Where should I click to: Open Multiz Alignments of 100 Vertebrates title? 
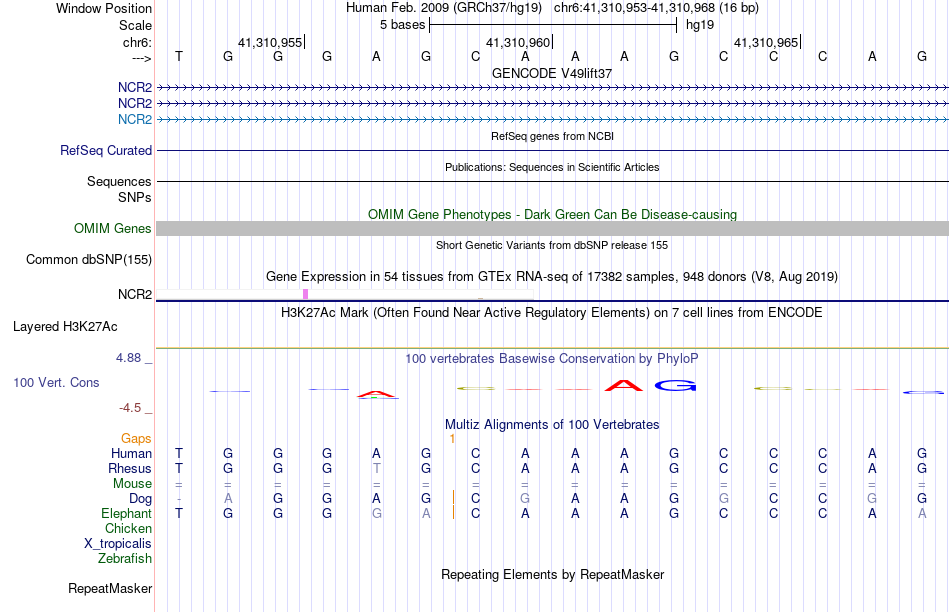(x=552, y=425)
